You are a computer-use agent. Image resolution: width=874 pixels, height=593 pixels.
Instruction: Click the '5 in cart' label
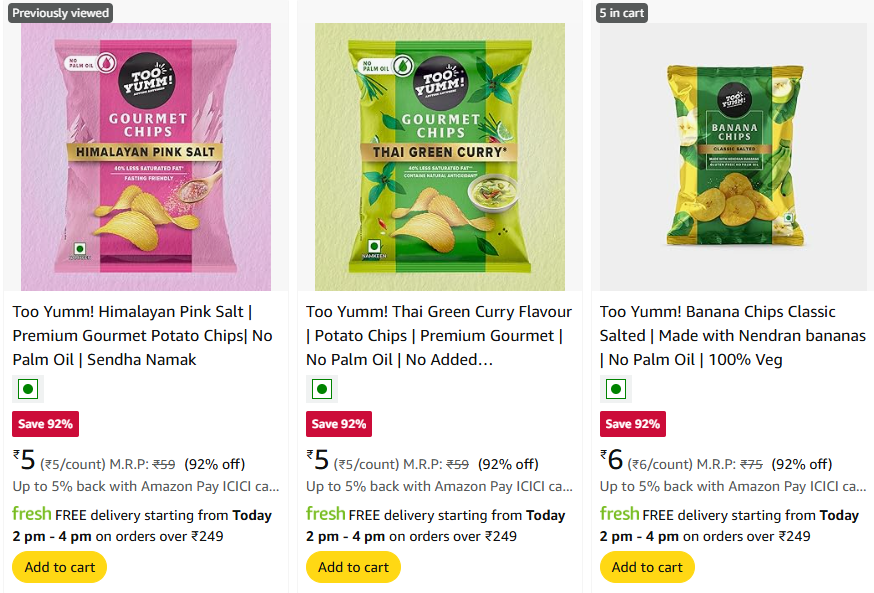[622, 13]
